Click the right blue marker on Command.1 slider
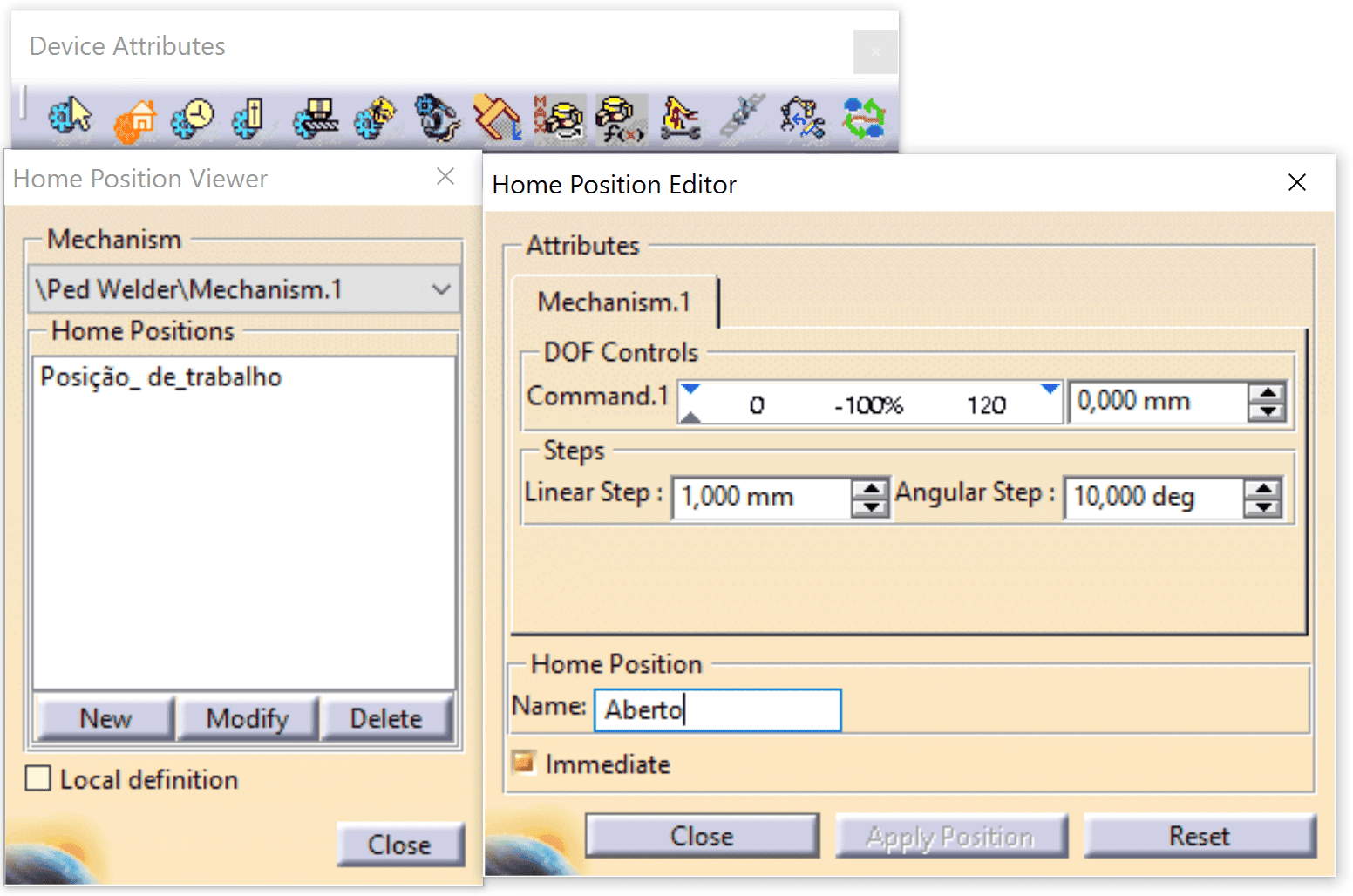This screenshot has width=1353, height=896. coord(1050,389)
